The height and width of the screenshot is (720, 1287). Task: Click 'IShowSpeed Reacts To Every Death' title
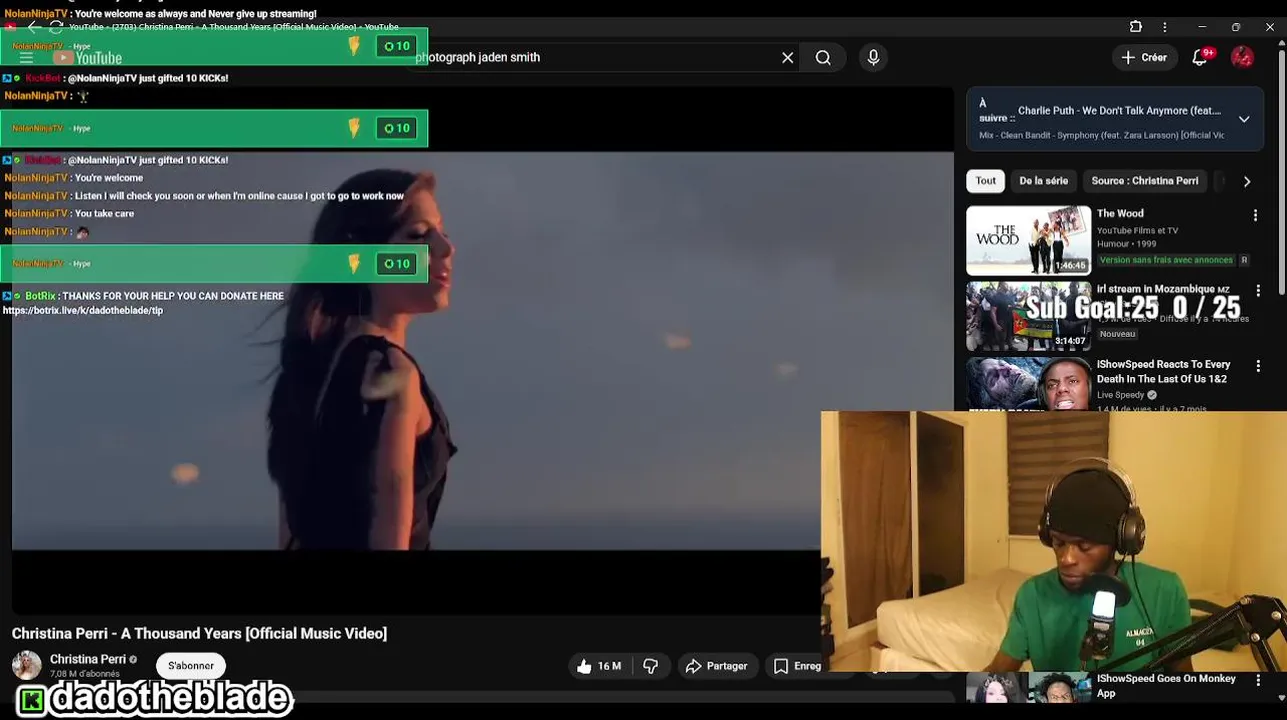click(1164, 371)
